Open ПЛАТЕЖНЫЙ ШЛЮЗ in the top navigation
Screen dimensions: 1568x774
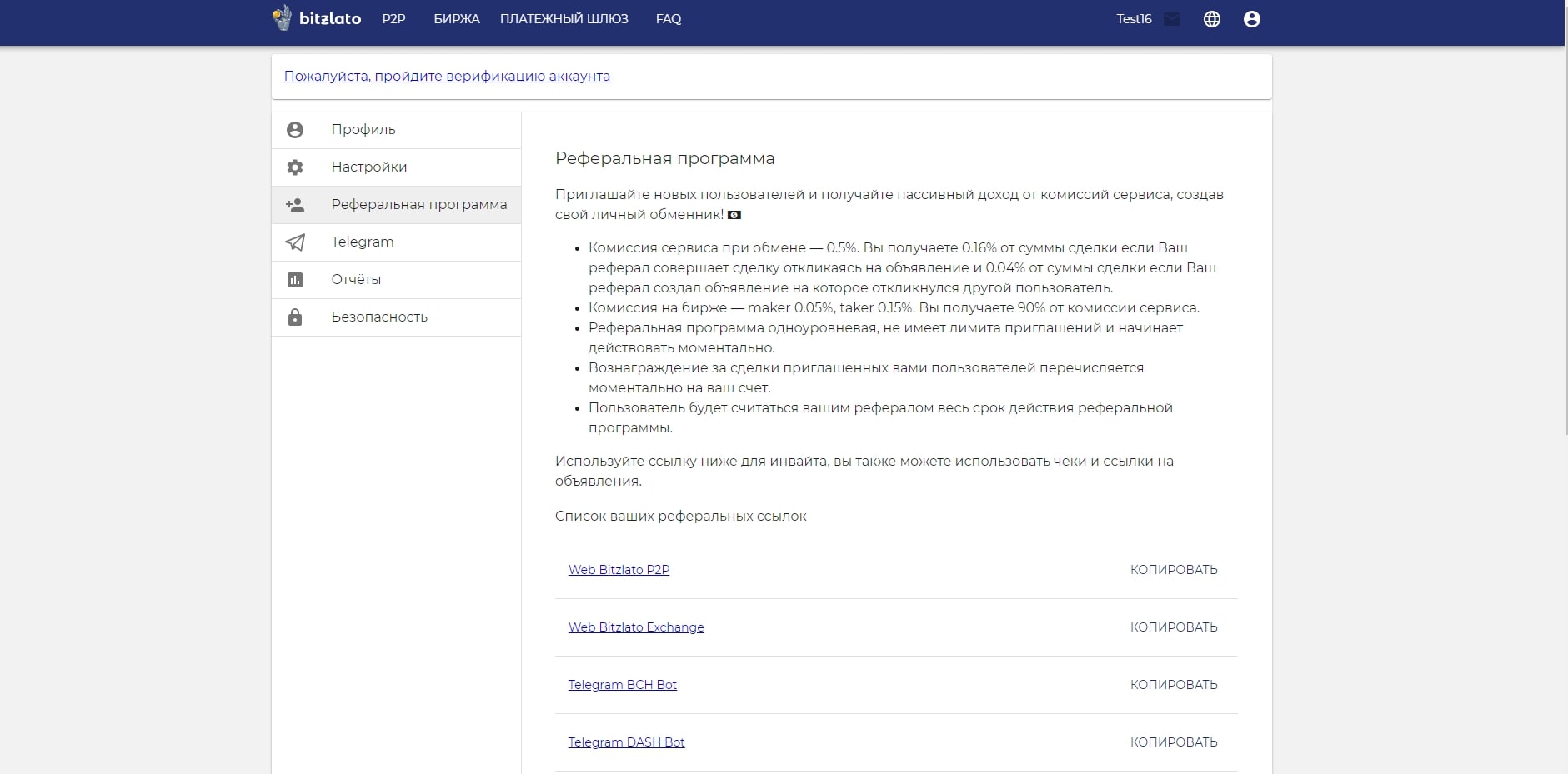(x=564, y=19)
